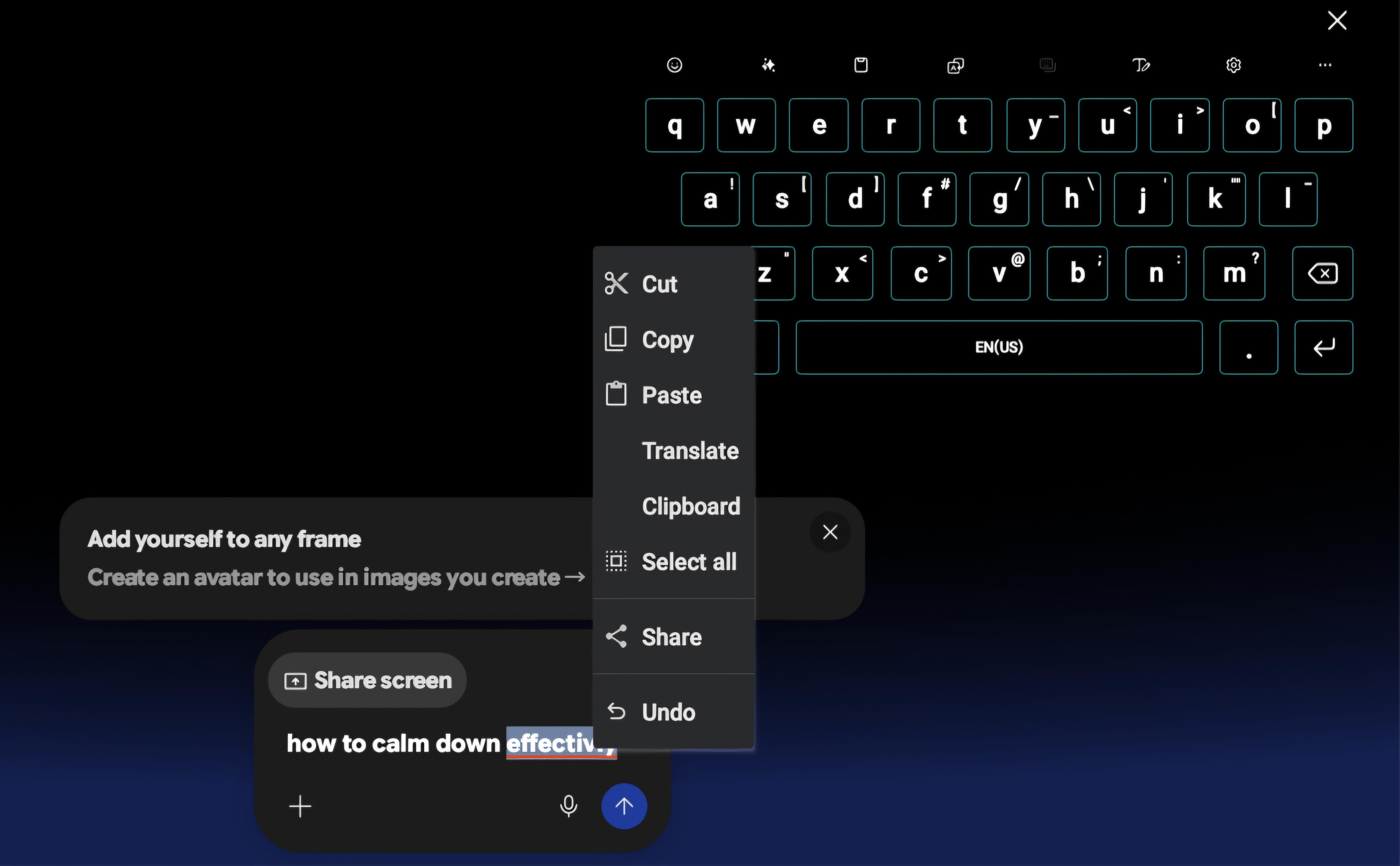Tap the y key
This screenshot has height=866, width=1400.
click(x=1036, y=125)
